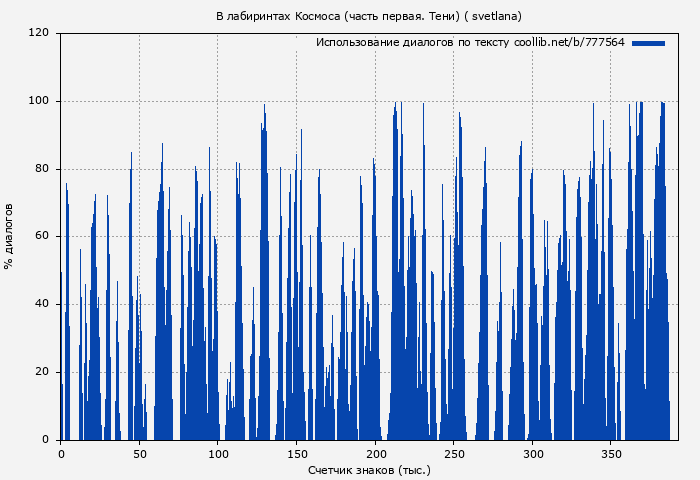Viewport: 700px width, 480px height.
Task: Click the «Счетчик знаков (тыс.)» axis label
Action: 369,469
